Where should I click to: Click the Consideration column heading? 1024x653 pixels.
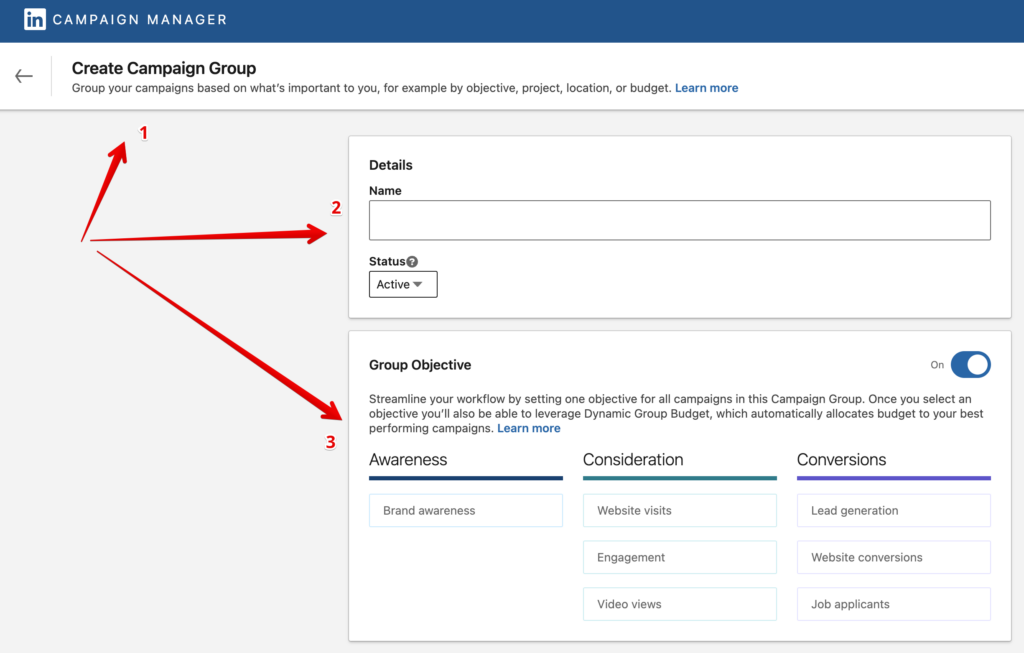tap(633, 460)
